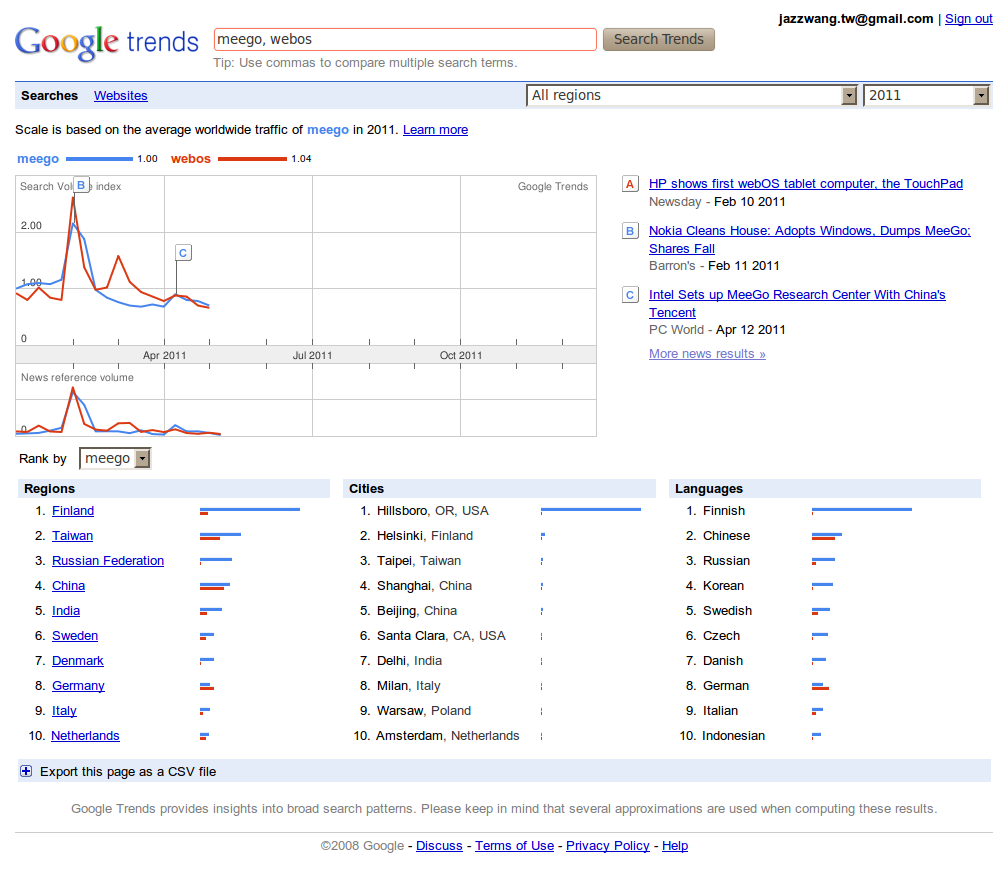This screenshot has height=877, width=1008.
Task: Click 'Chinese' language entry
Action: (x=726, y=536)
